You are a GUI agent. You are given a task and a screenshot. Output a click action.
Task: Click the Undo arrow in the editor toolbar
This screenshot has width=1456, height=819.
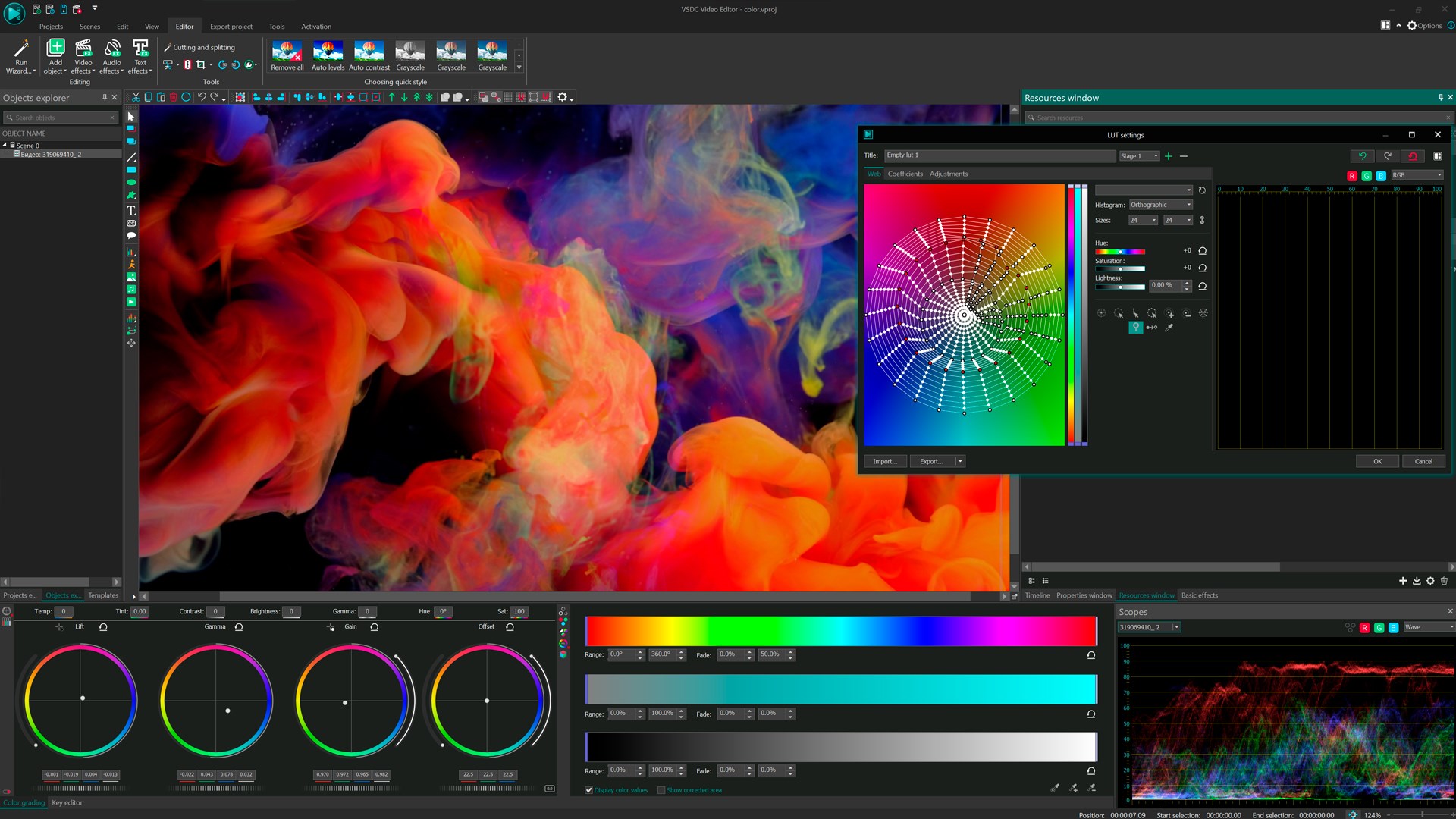[x=202, y=97]
